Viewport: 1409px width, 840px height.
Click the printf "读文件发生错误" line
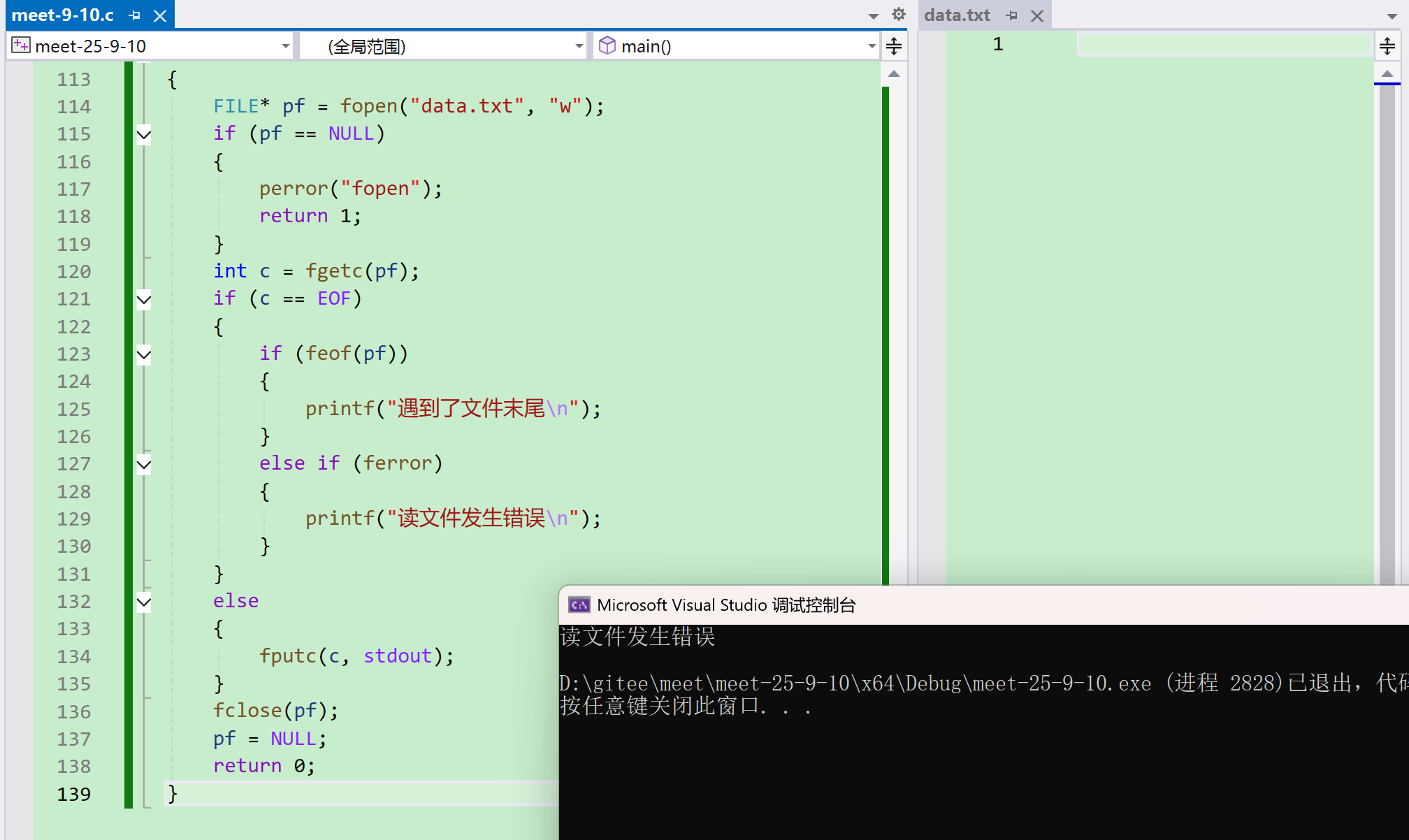click(x=453, y=518)
